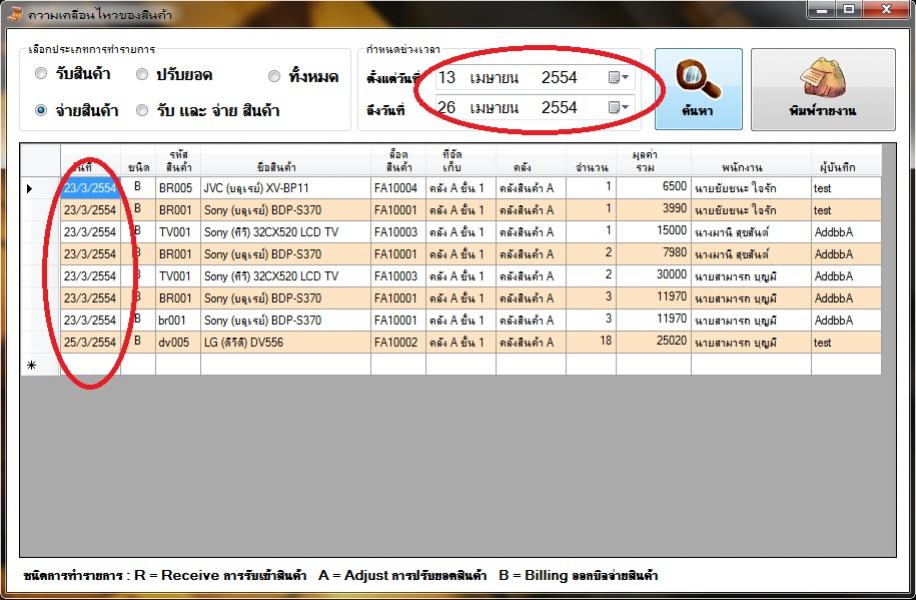
Task: Click the LG (ดีวีดี) DV556 cell
Action: point(286,342)
